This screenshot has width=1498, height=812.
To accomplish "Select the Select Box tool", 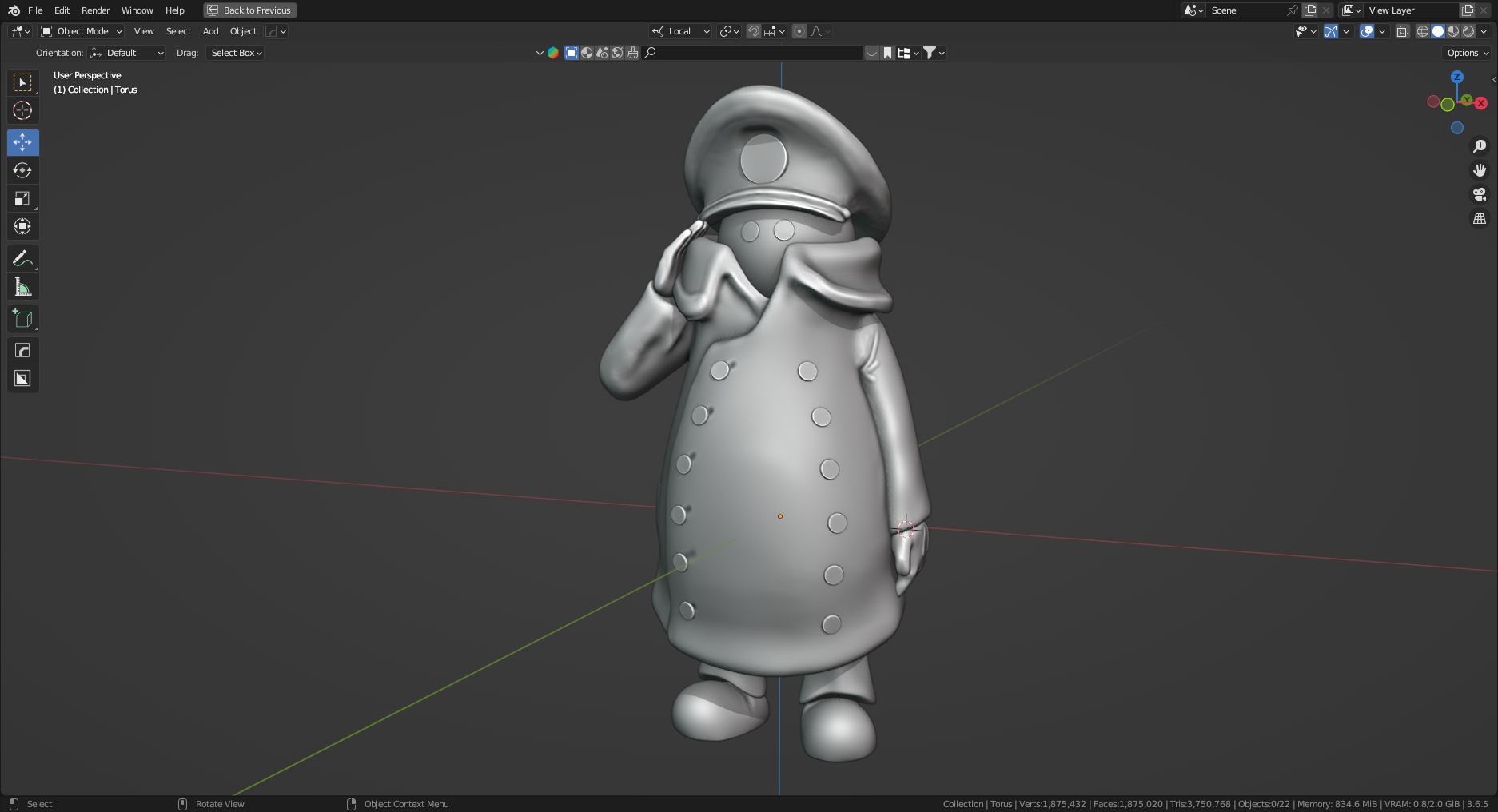I will [x=22, y=82].
